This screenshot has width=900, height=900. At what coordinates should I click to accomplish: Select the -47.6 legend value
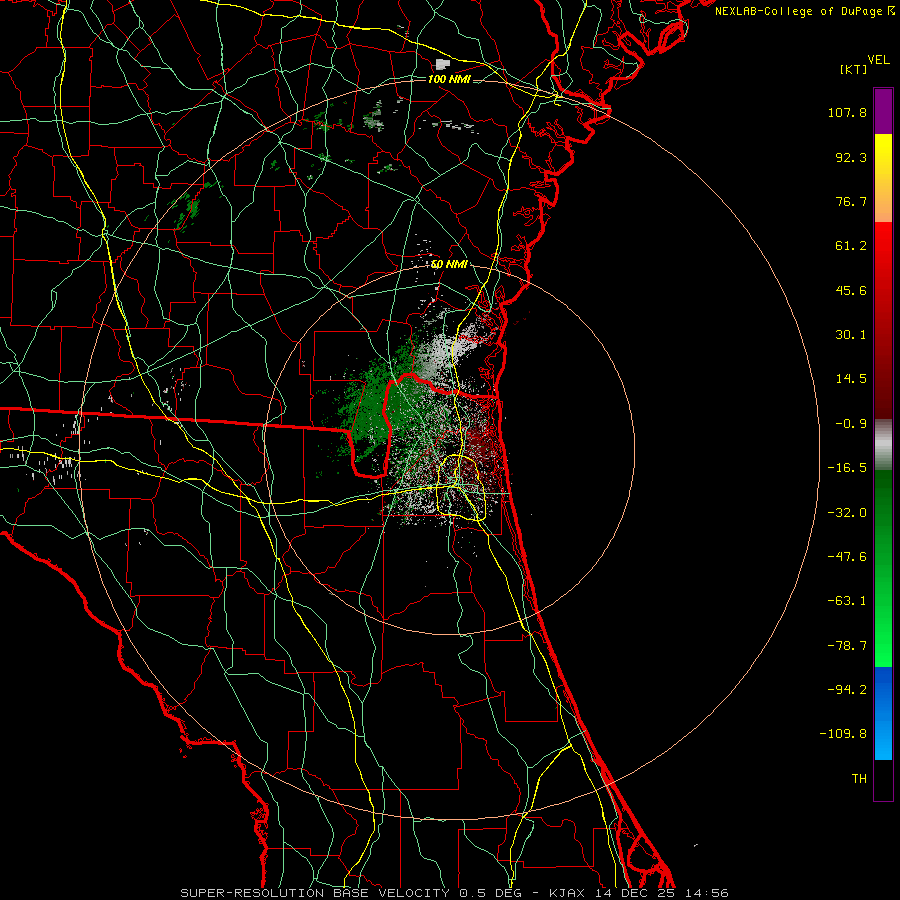847,557
